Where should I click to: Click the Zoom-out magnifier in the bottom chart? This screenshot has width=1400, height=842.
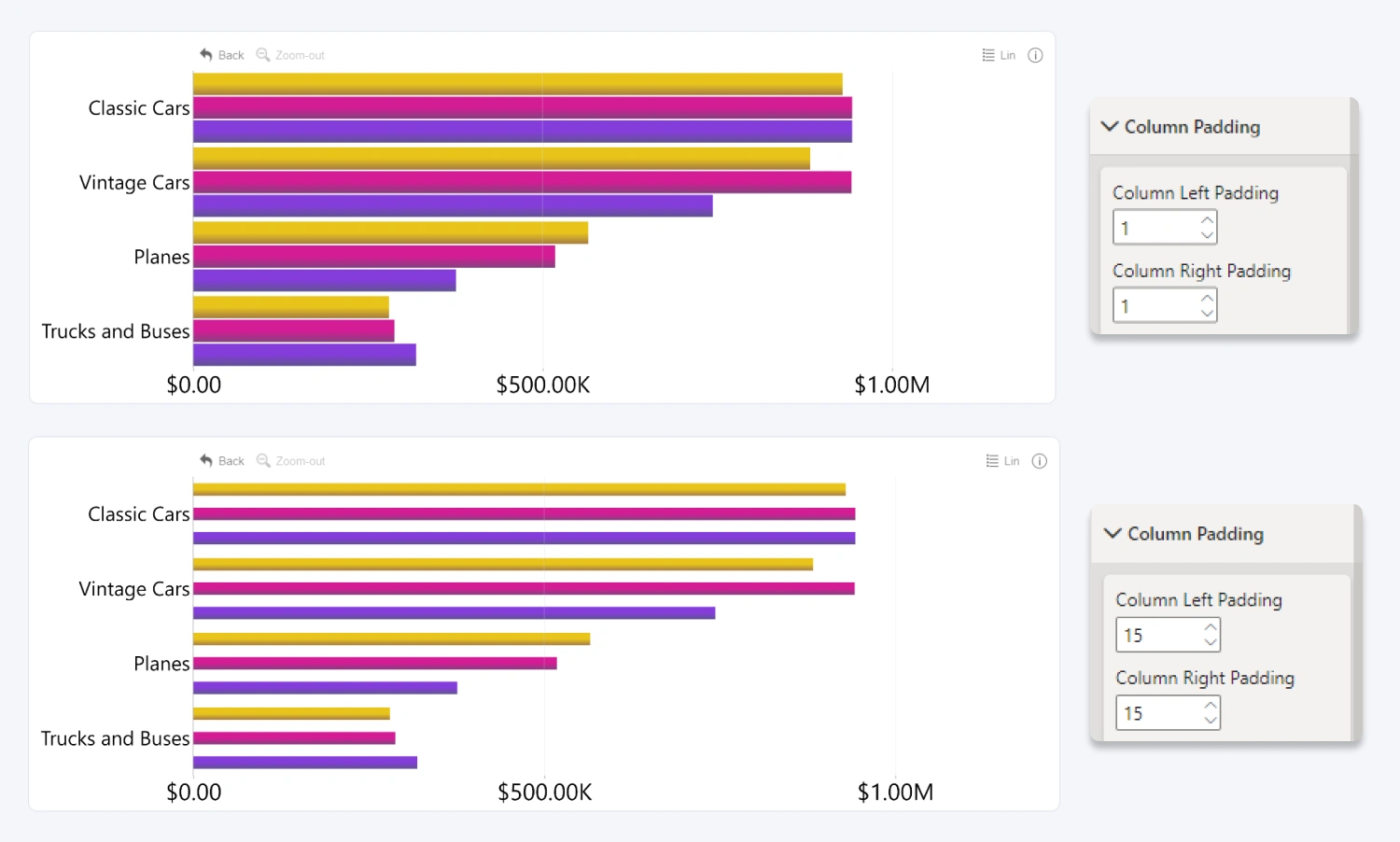pos(263,460)
